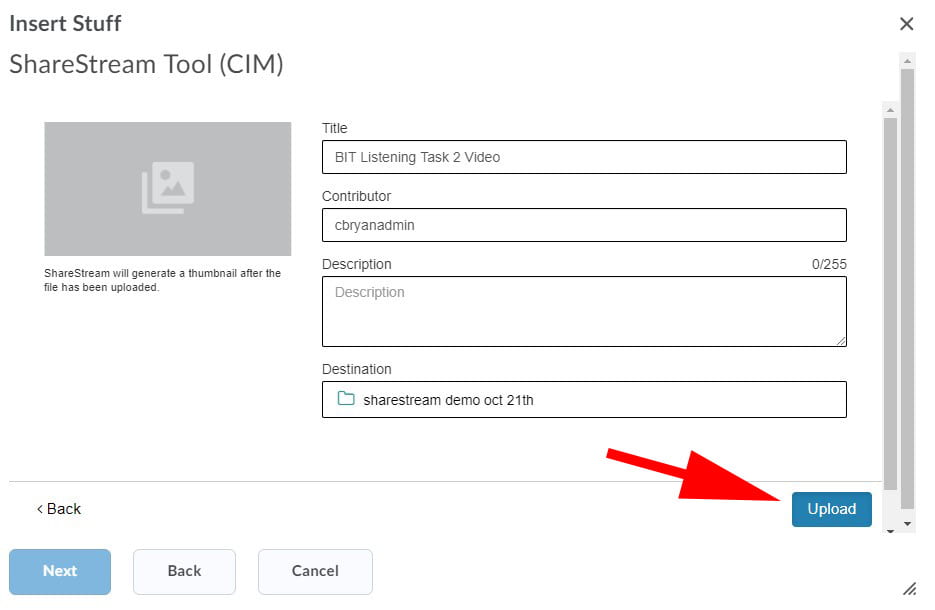Click the outer vertical scrollbar thumb
This screenshot has width=935, height=610.
(x=908, y=289)
